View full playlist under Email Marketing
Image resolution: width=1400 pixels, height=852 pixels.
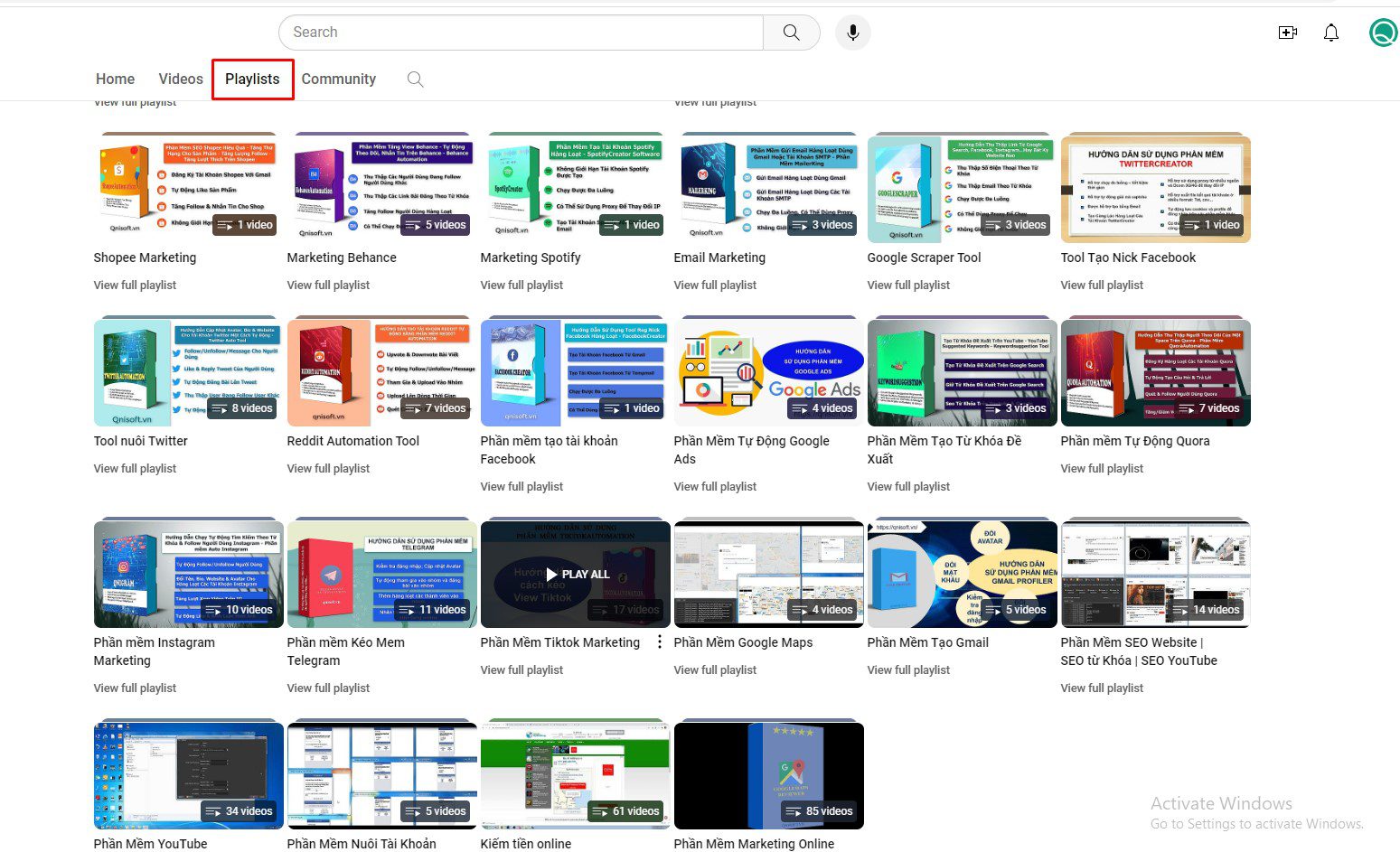click(x=715, y=286)
